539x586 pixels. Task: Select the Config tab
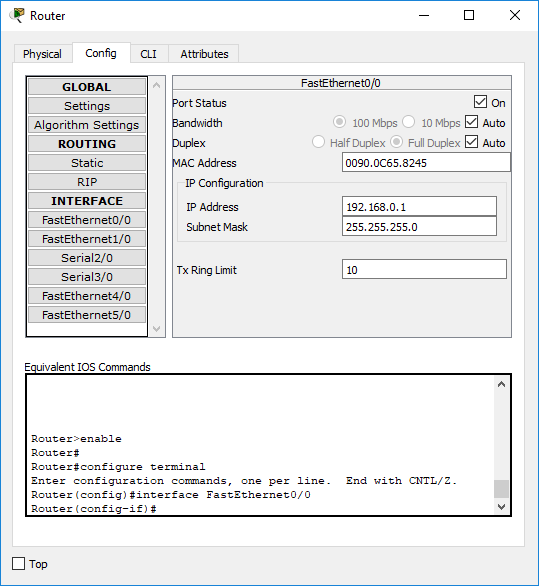(101, 53)
